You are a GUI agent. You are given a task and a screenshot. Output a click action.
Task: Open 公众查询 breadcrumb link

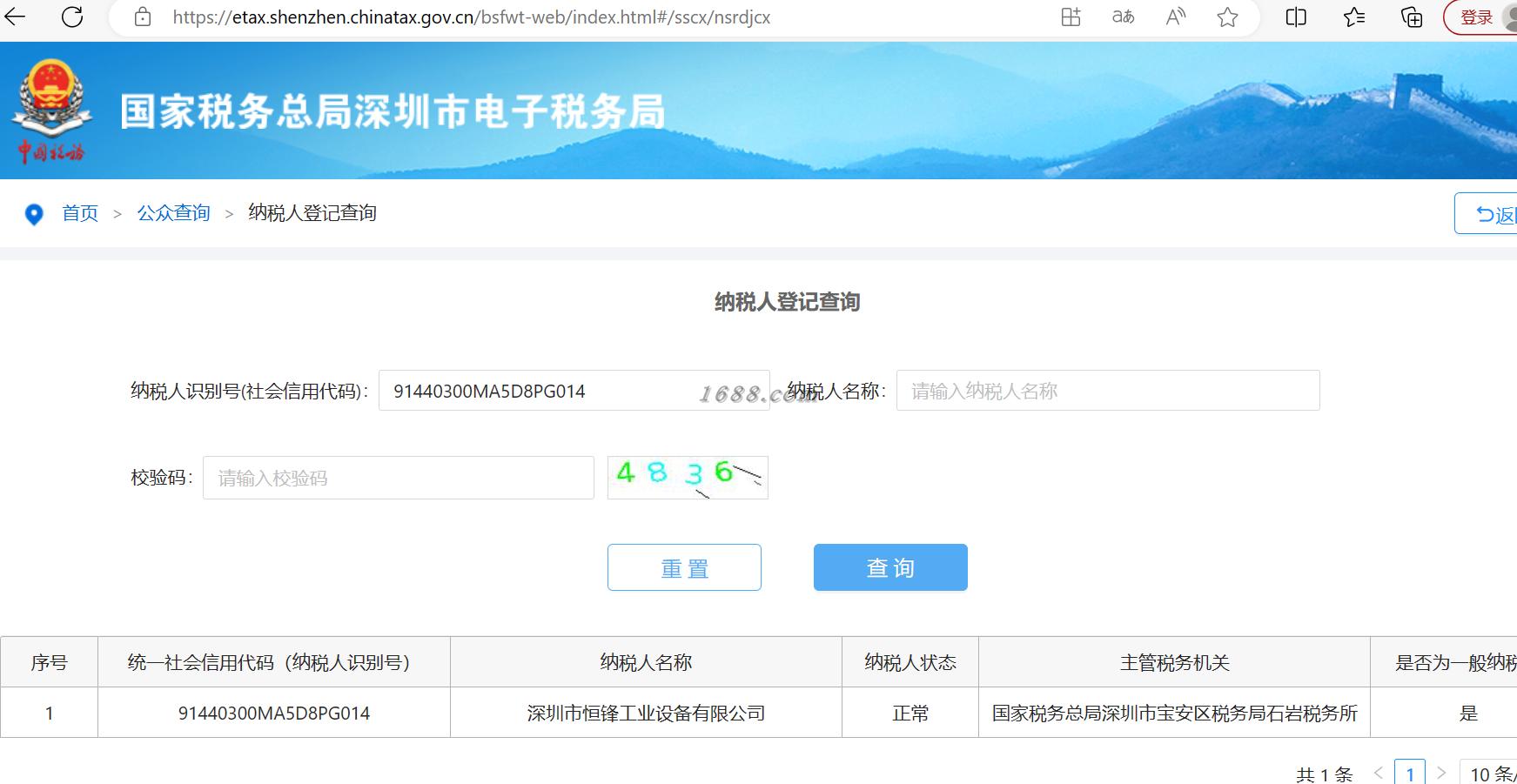pos(173,213)
